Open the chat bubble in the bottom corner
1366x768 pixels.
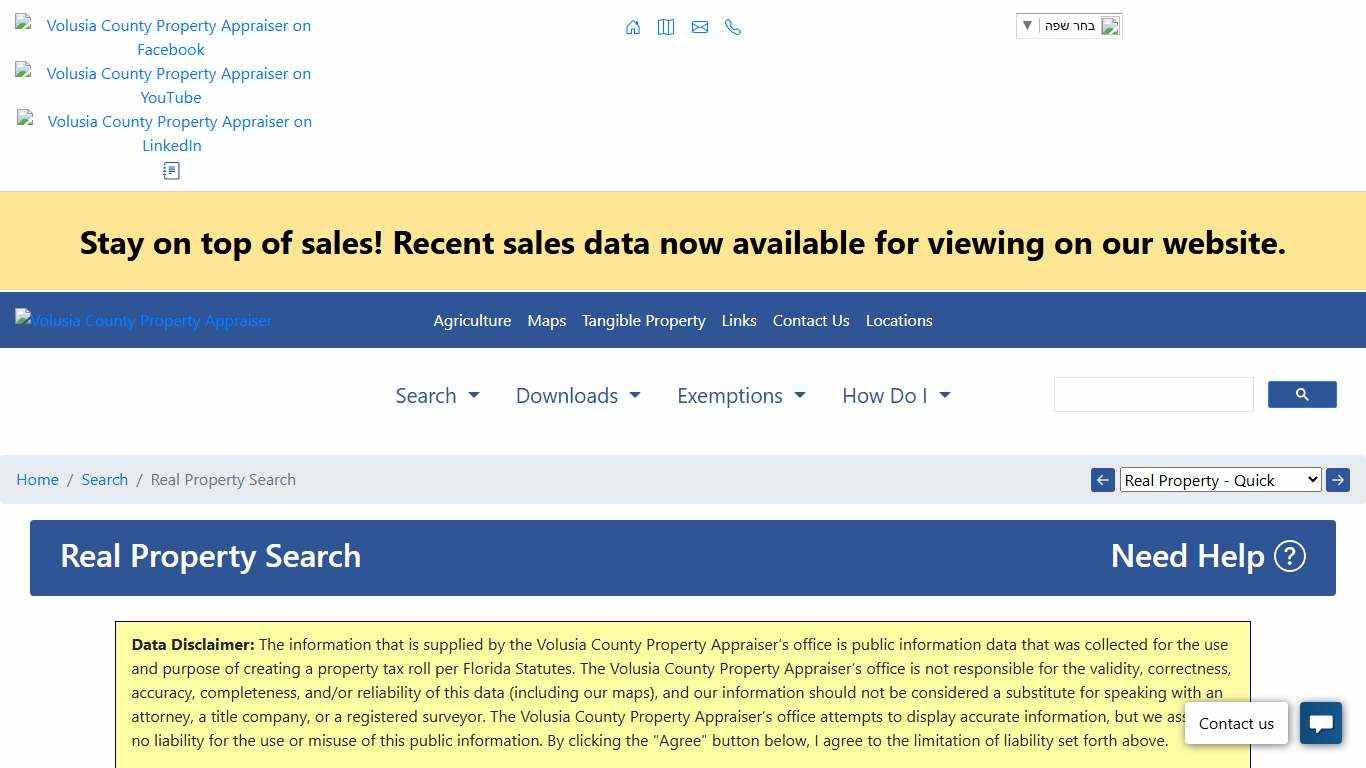click(x=1321, y=723)
